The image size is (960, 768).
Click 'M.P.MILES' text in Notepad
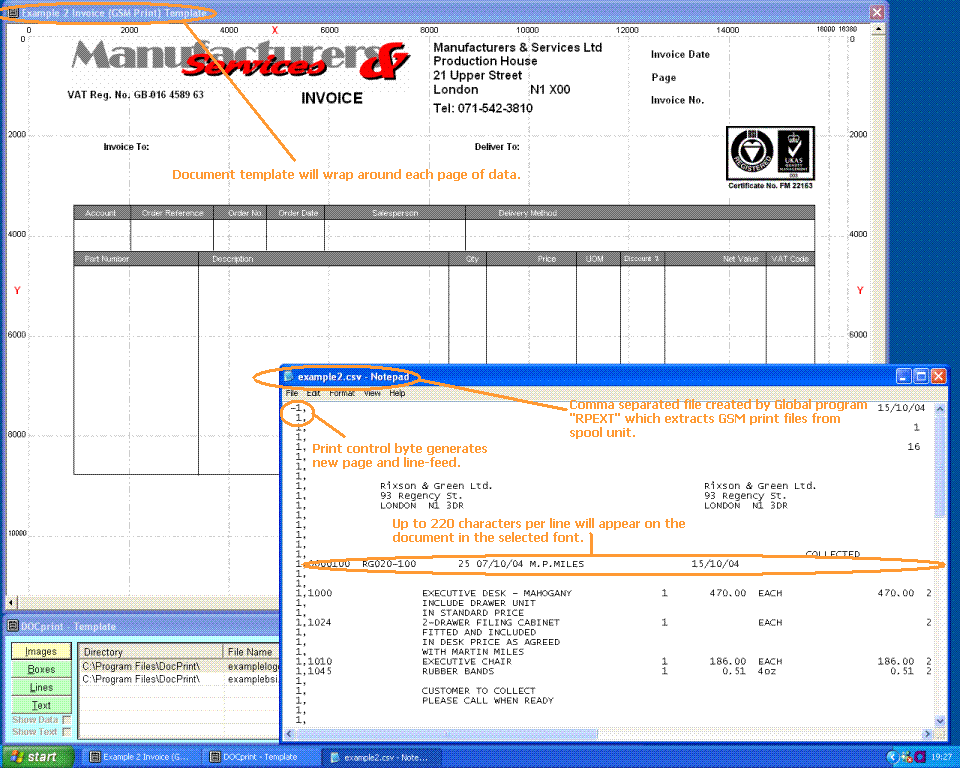[557, 563]
